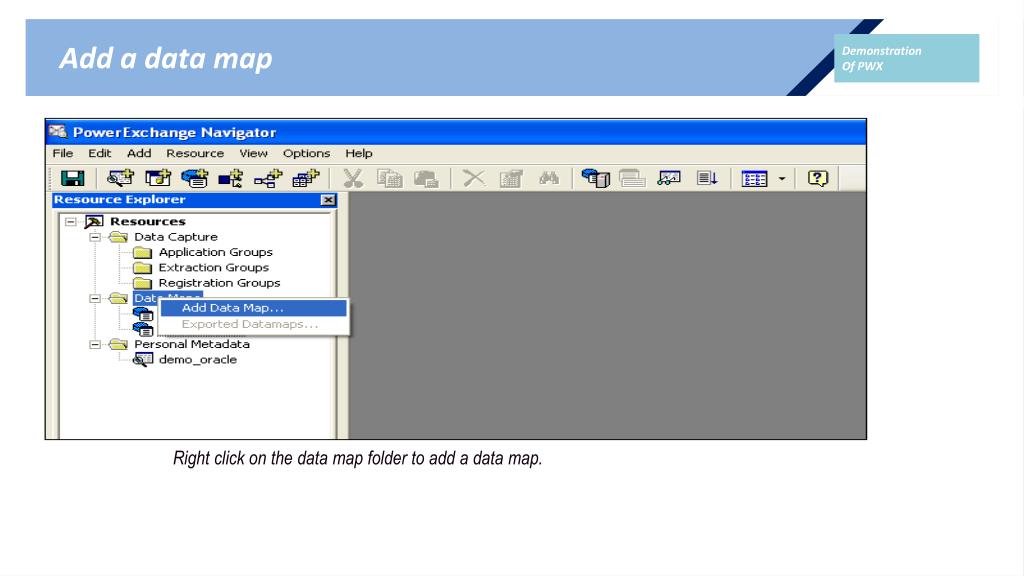Choose Add Data Map from context menu
1024x576 pixels.
click(x=253, y=308)
